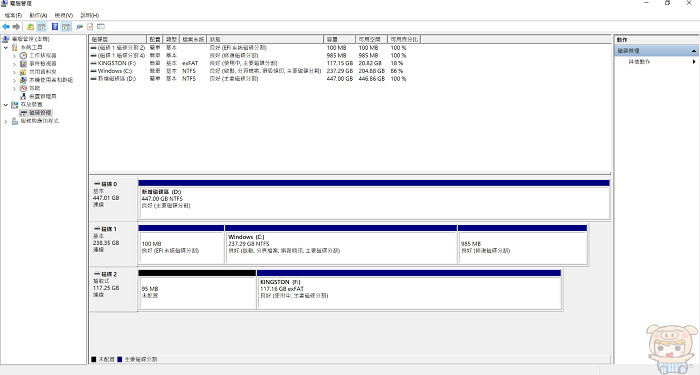Viewport: 700px width, 375px height.
Task: Sort by the 狀態 column header
Action: click(265, 39)
